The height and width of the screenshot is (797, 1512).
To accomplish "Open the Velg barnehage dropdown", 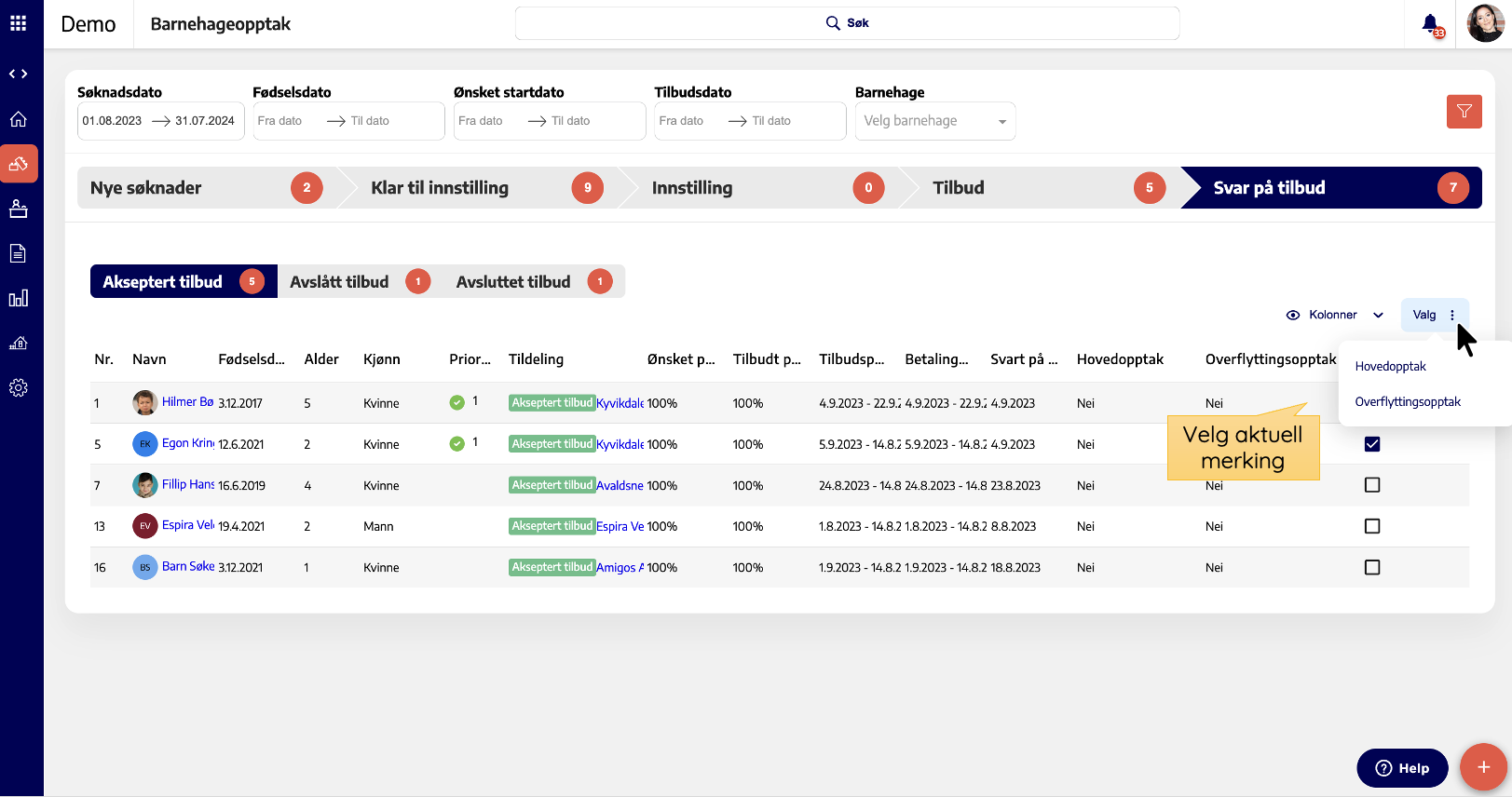I will coord(935,121).
